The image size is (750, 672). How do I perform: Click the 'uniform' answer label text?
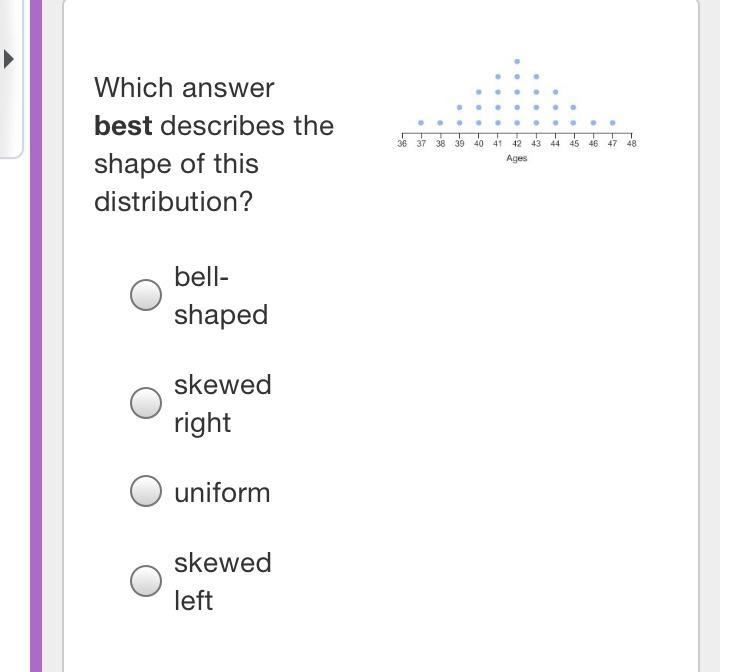coord(222,493)
